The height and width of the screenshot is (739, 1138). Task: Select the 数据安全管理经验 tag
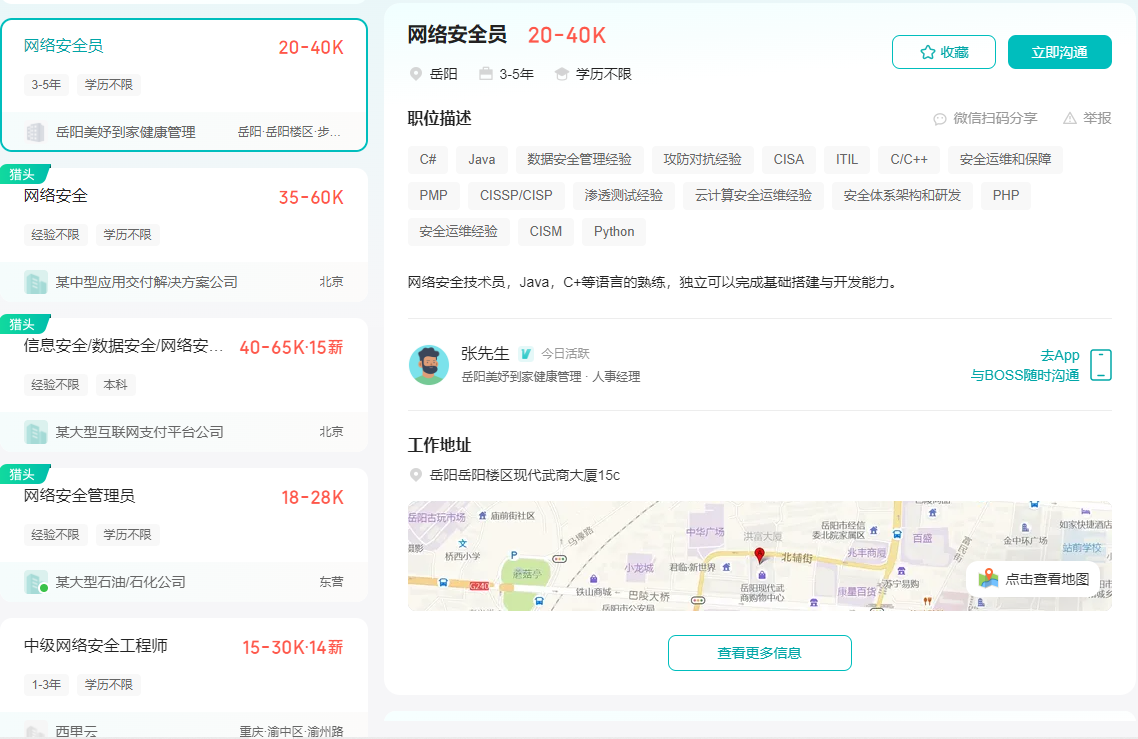pyautogui.click(x=579, y=159)
